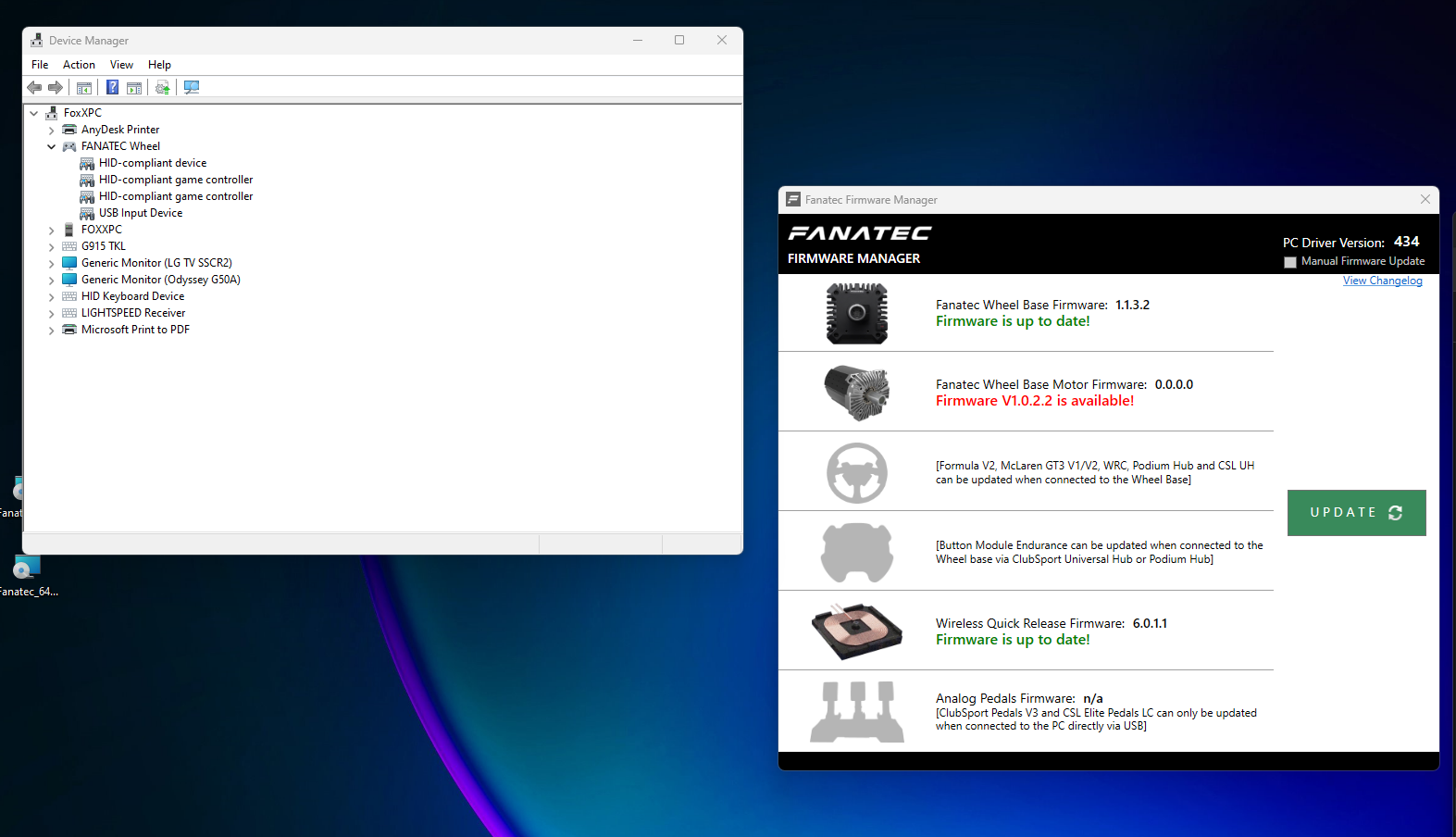Viewport: 1456px width, 837px height.
Task: Expand the Microsoft Print to PDF node
Action: point(52,331)
